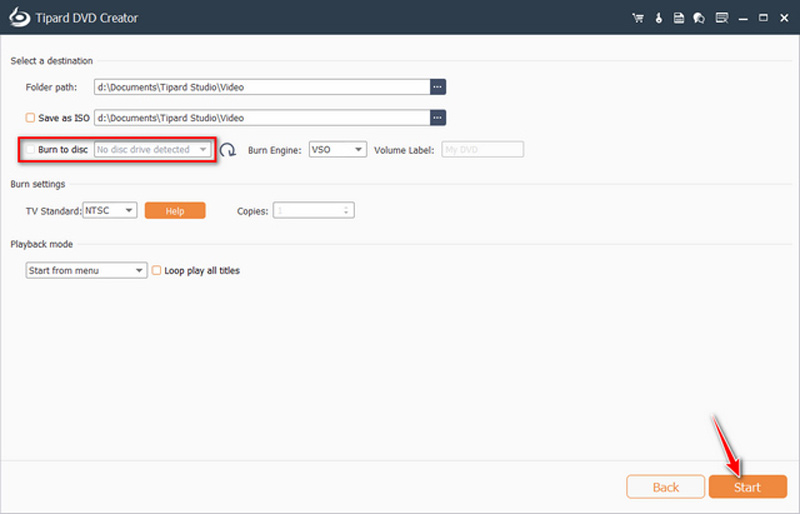The image size is (800, 514).
Task: Click the Tipard DVD Creator logo
Action: [19, 17]
